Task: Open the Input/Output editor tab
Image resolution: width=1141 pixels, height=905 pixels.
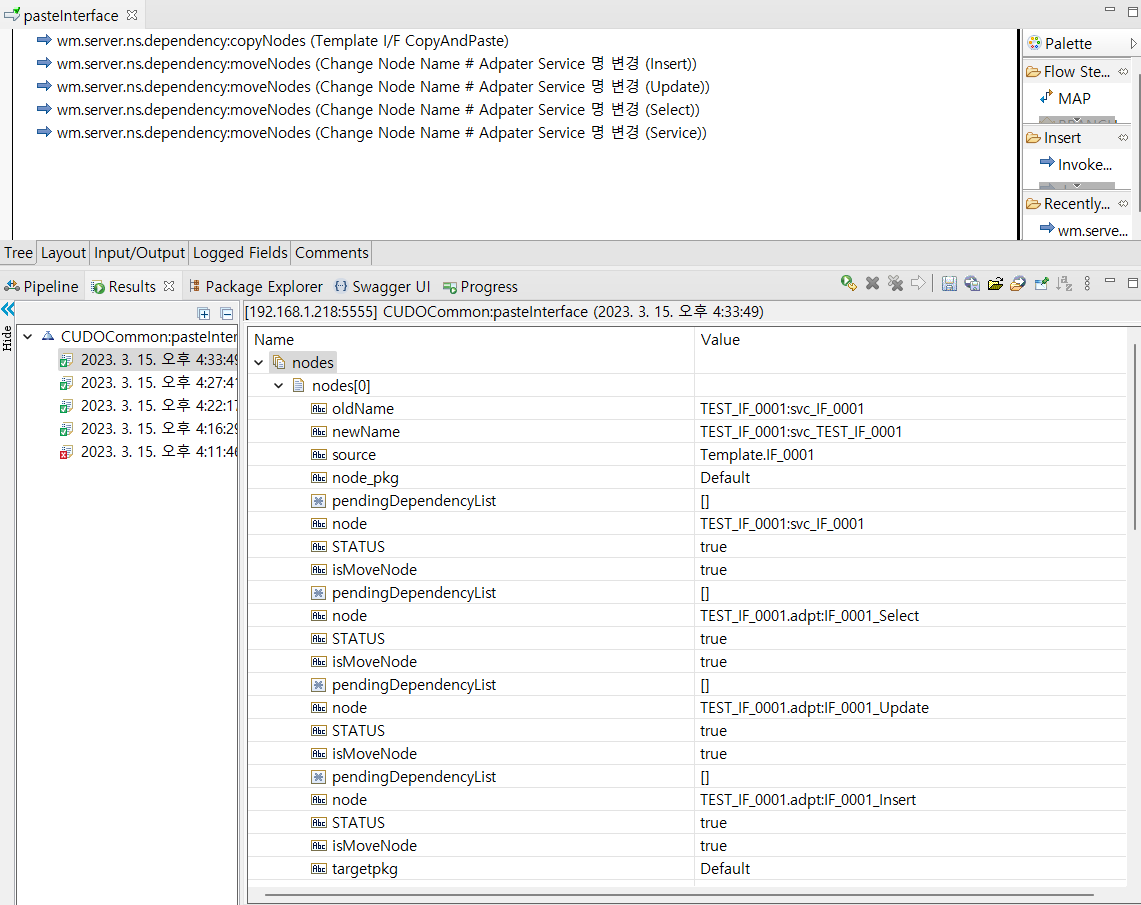Action: [140, 253]
